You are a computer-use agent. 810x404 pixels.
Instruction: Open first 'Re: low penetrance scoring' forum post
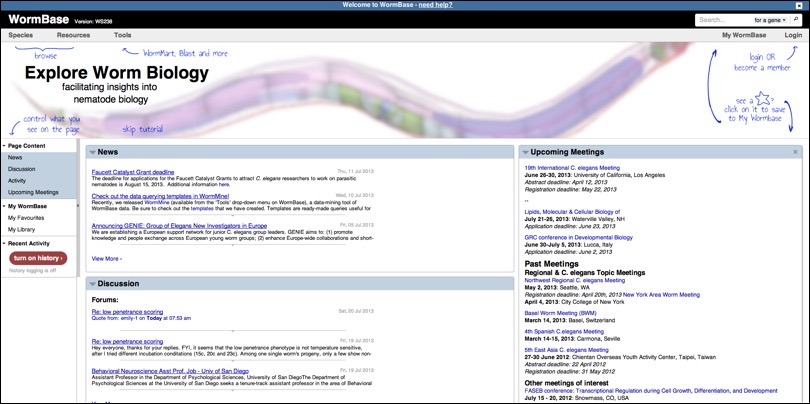[127, 312]
